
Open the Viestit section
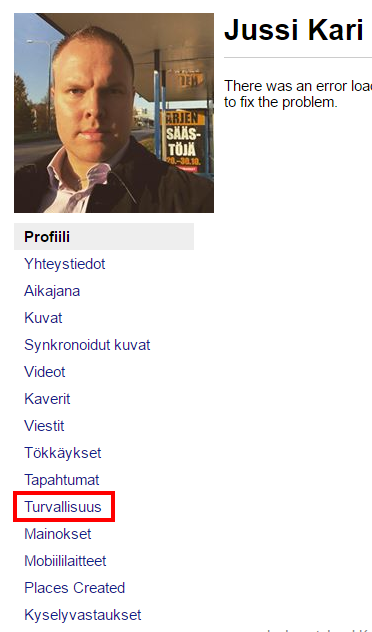(44, 426)
